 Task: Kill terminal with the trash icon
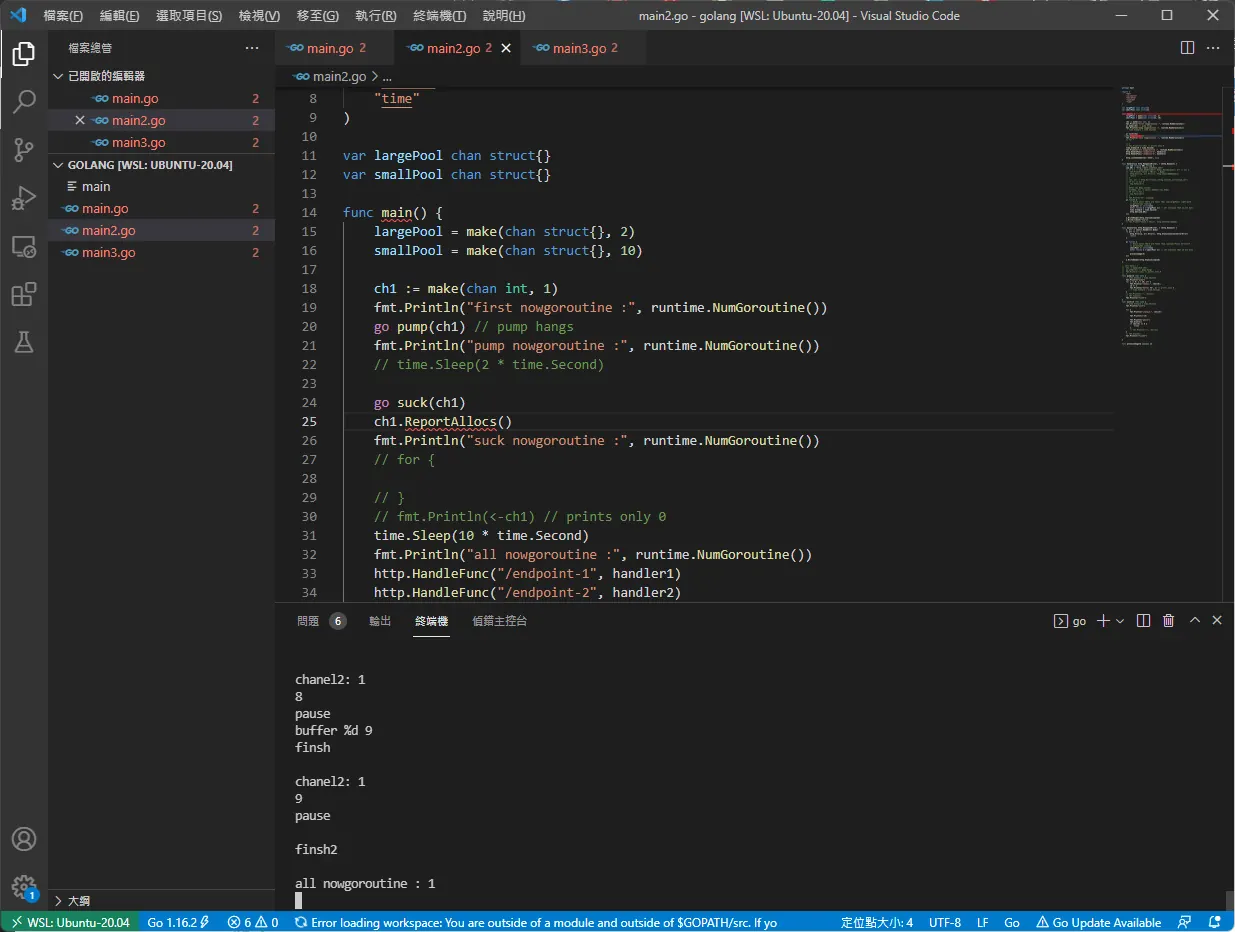[x=1168, y=621]
